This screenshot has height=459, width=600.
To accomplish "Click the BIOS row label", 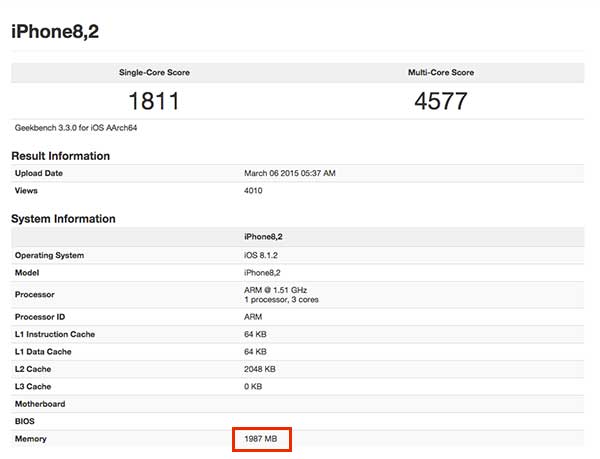I will point(24,421).
